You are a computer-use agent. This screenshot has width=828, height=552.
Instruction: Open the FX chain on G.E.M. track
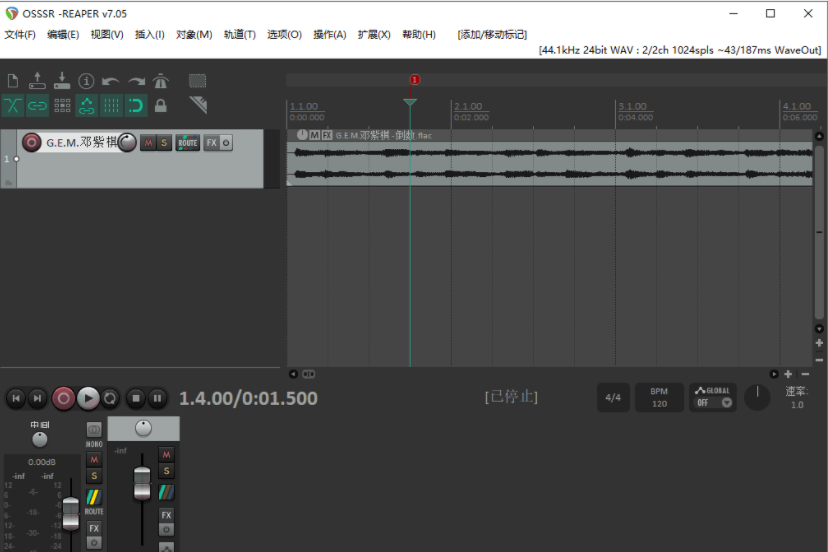coord(211,143)
